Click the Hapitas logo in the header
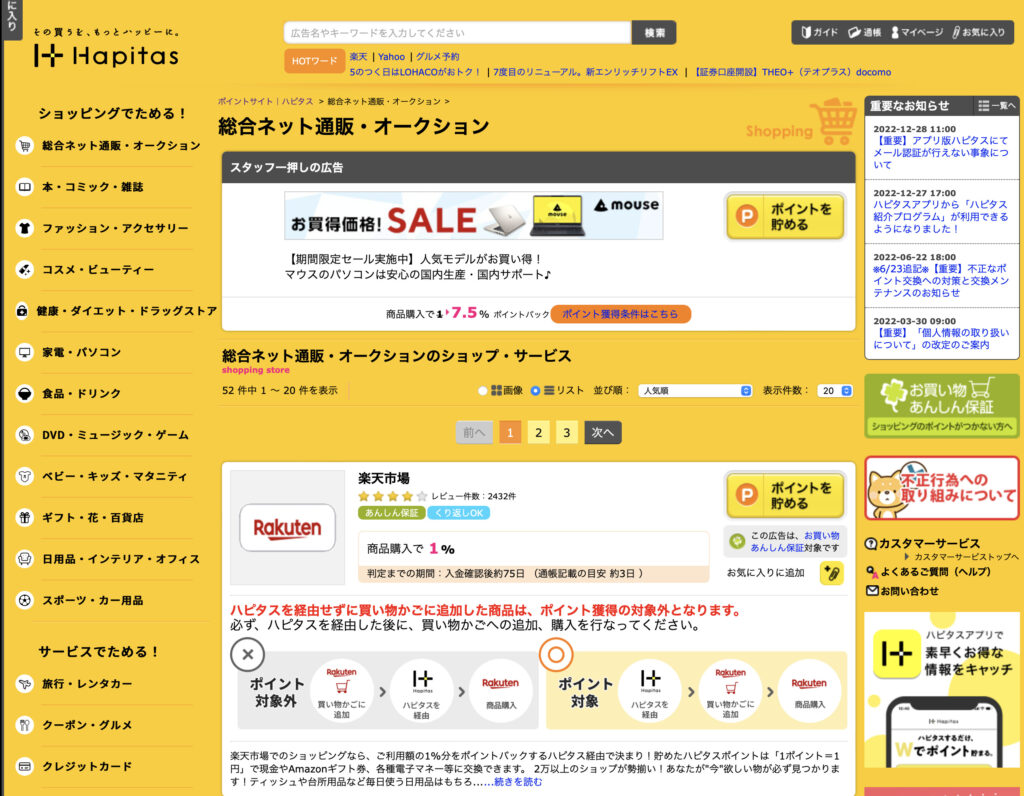The image size is (1024, 796). pos(106,55)
